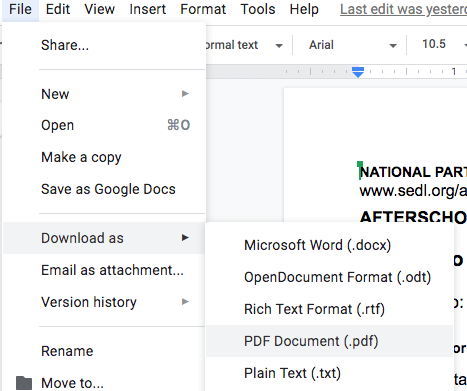Click the www.sedl.org link in document
Image resolution: width=467 pixels, height=391 pixels.
tap(413, 191)
